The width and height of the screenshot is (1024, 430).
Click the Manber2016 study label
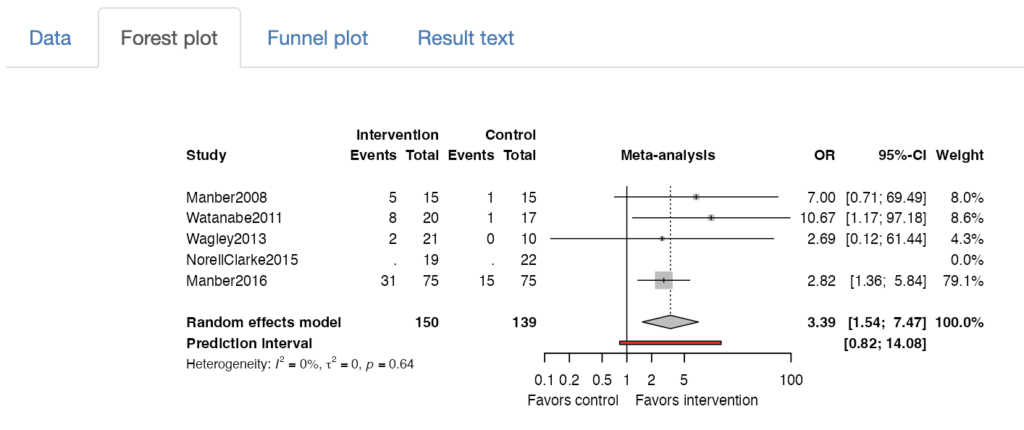226,281
